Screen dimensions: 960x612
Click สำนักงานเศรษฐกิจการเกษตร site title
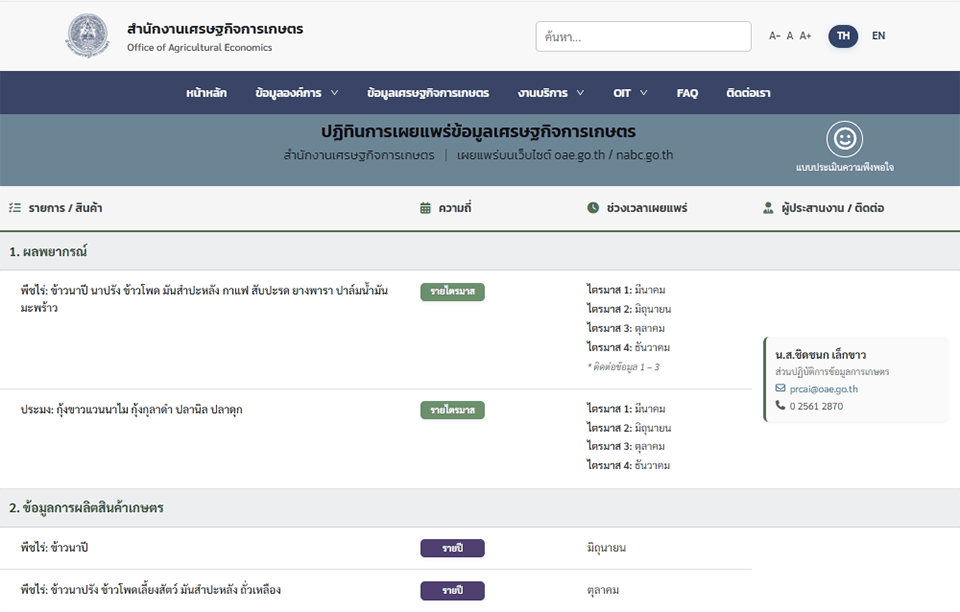coord(215,29)
